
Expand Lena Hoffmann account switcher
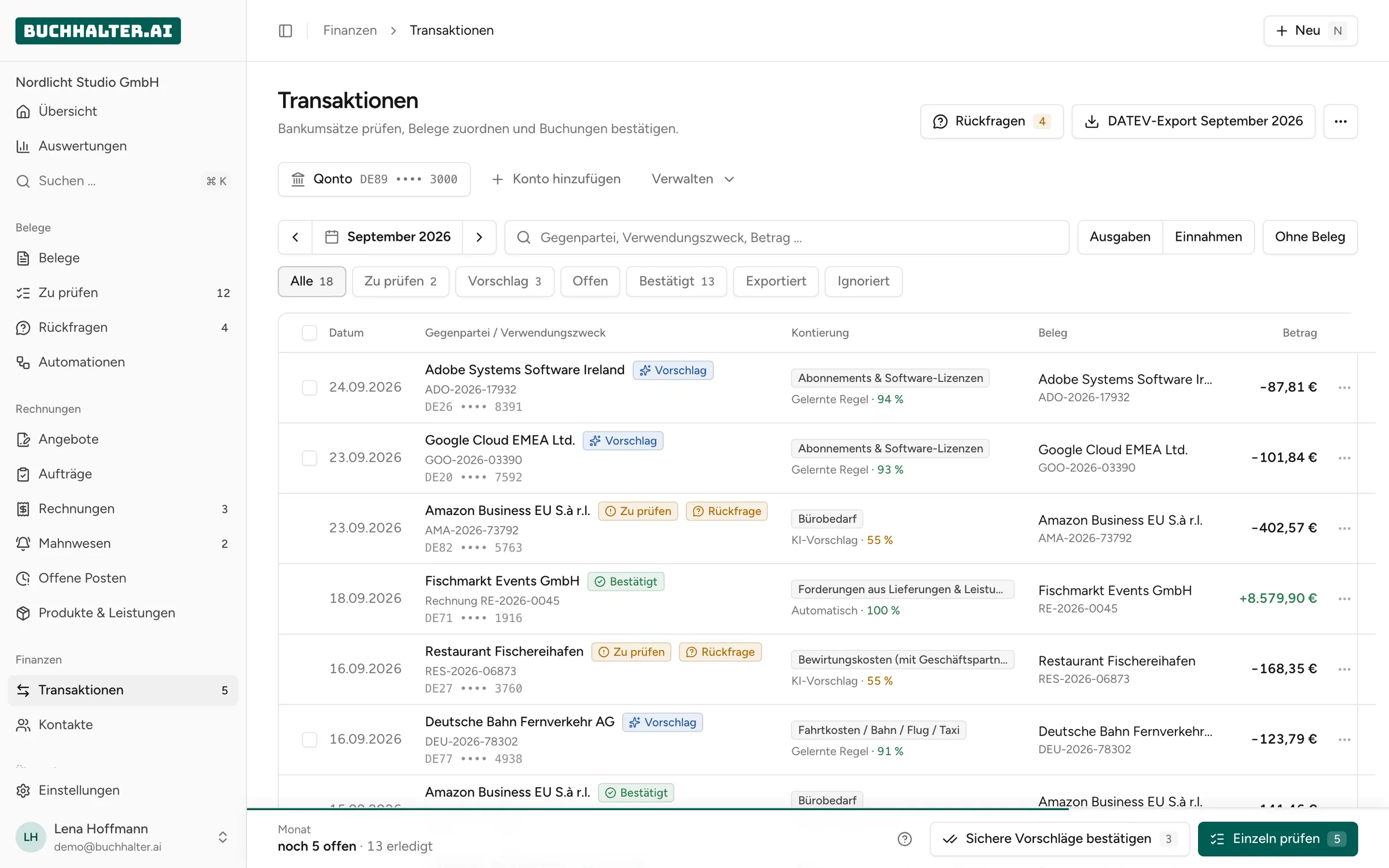pos(123,837)
